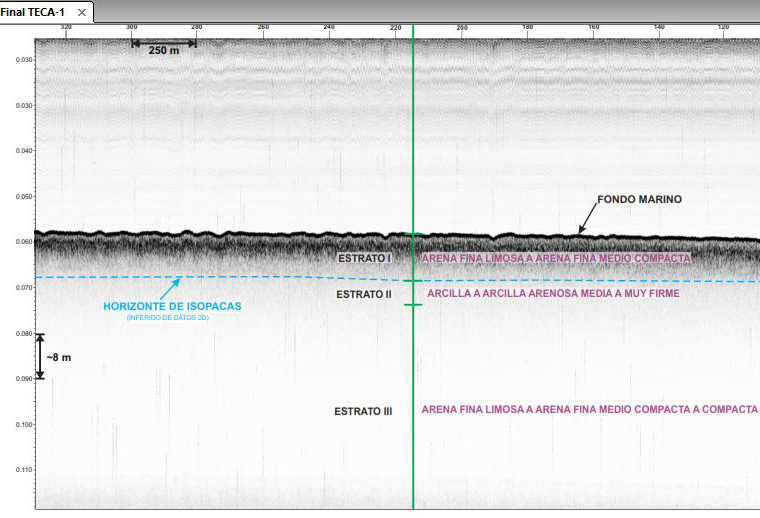The image size is (760, 518).
Task: Click the FONDO MARINO label
Action: [x=639, y=199]
